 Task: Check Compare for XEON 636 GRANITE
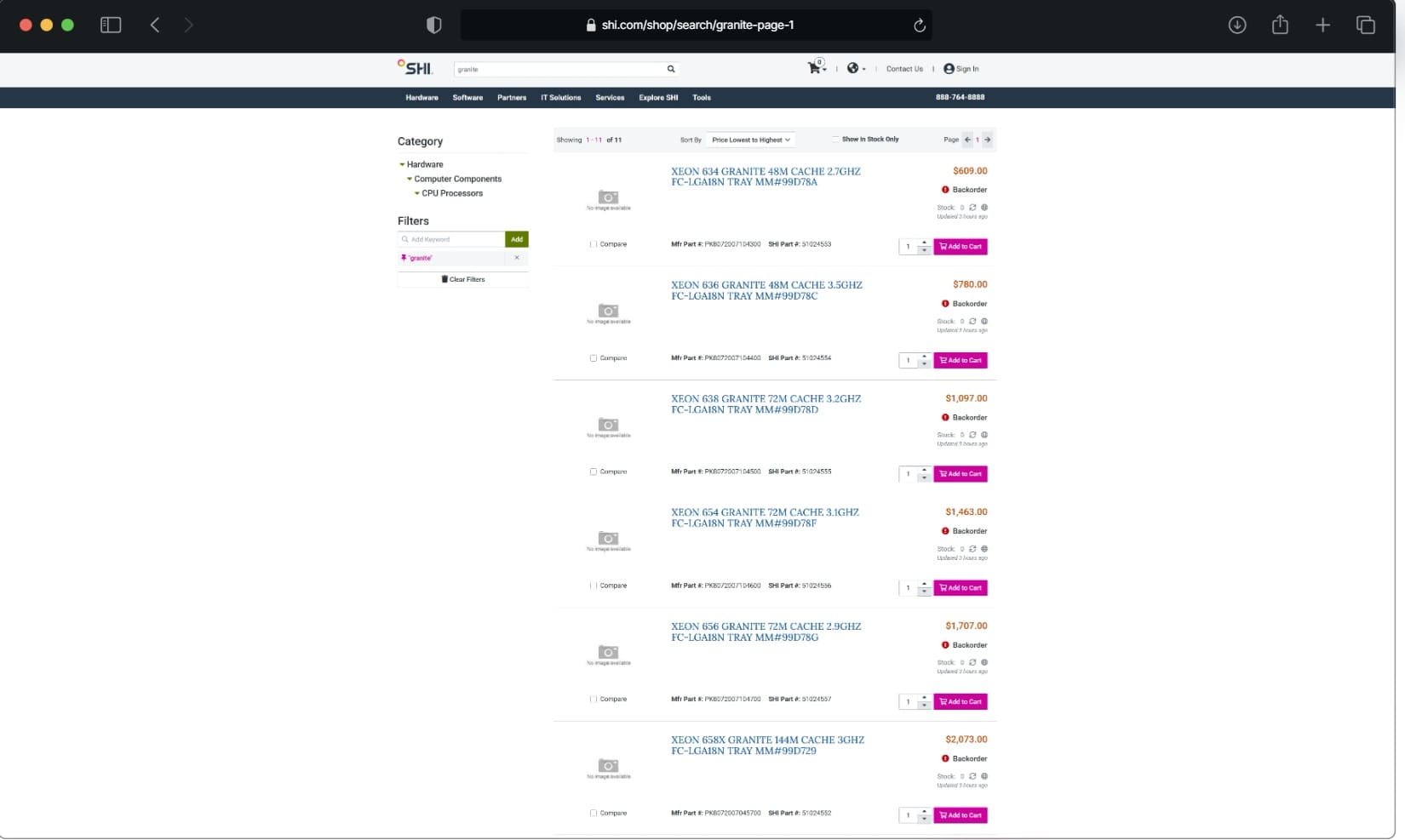tap(594, 358)
